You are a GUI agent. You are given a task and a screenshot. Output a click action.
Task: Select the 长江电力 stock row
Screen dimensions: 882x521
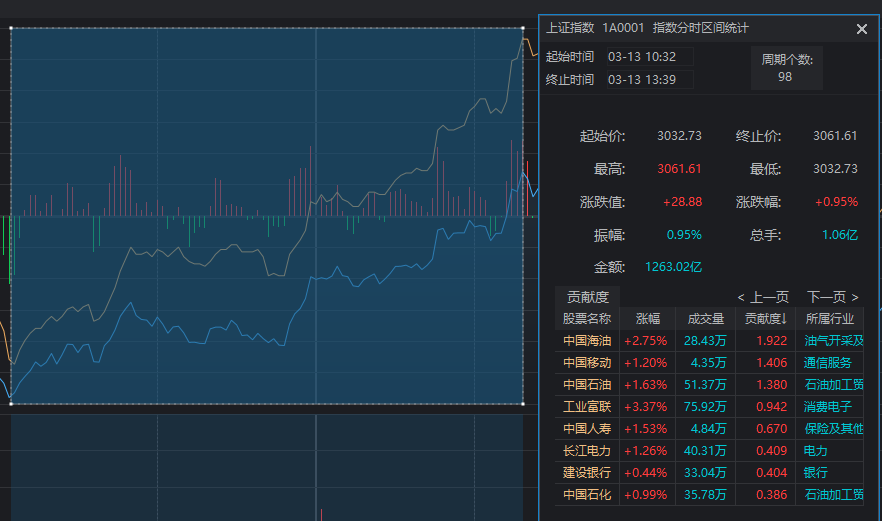click(586, 450)
